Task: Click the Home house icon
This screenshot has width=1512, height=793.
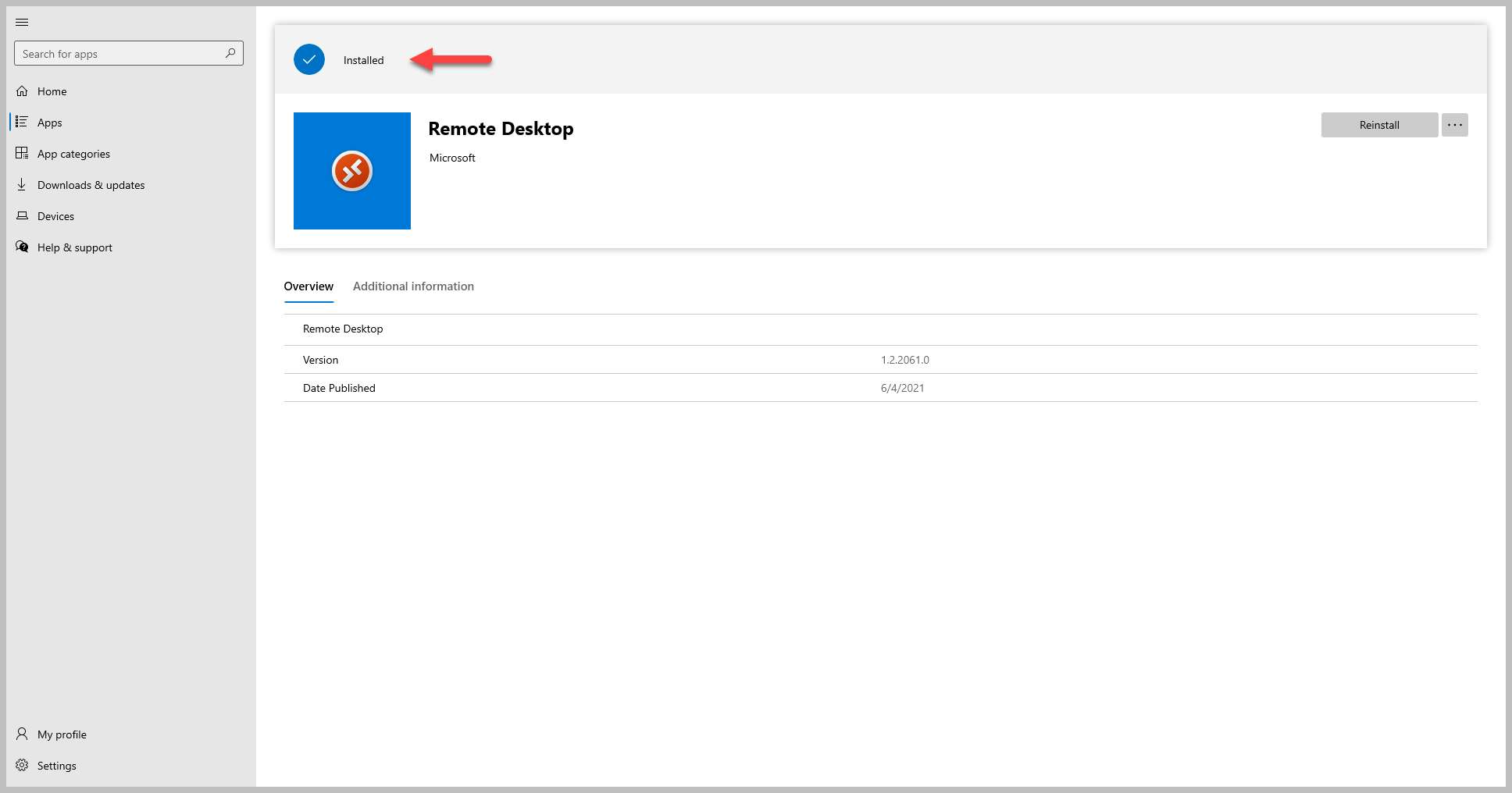Action: click(x=22, y=91)
